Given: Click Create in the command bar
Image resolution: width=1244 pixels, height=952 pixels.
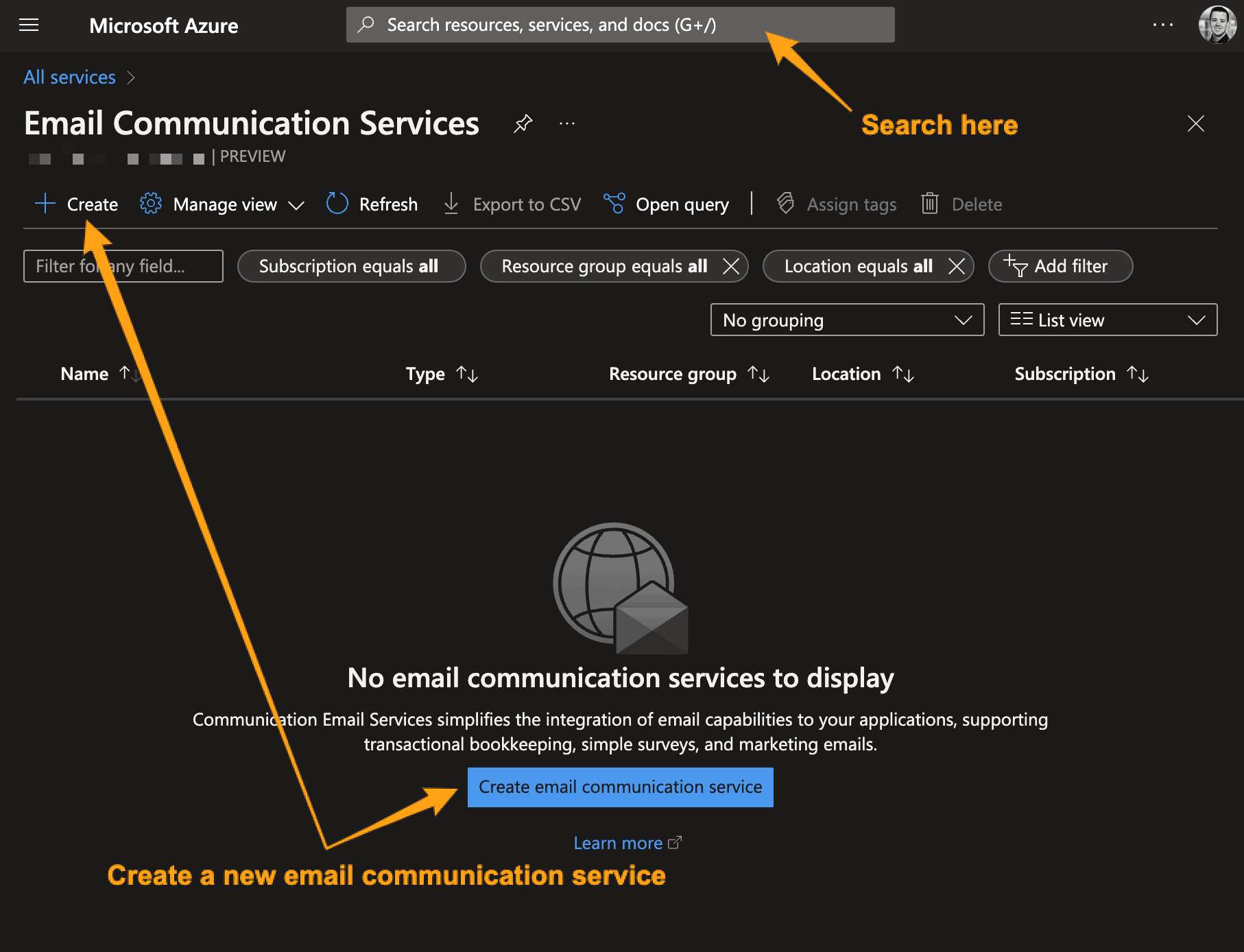Looking at the screenshot, I should tap(76, 204).
